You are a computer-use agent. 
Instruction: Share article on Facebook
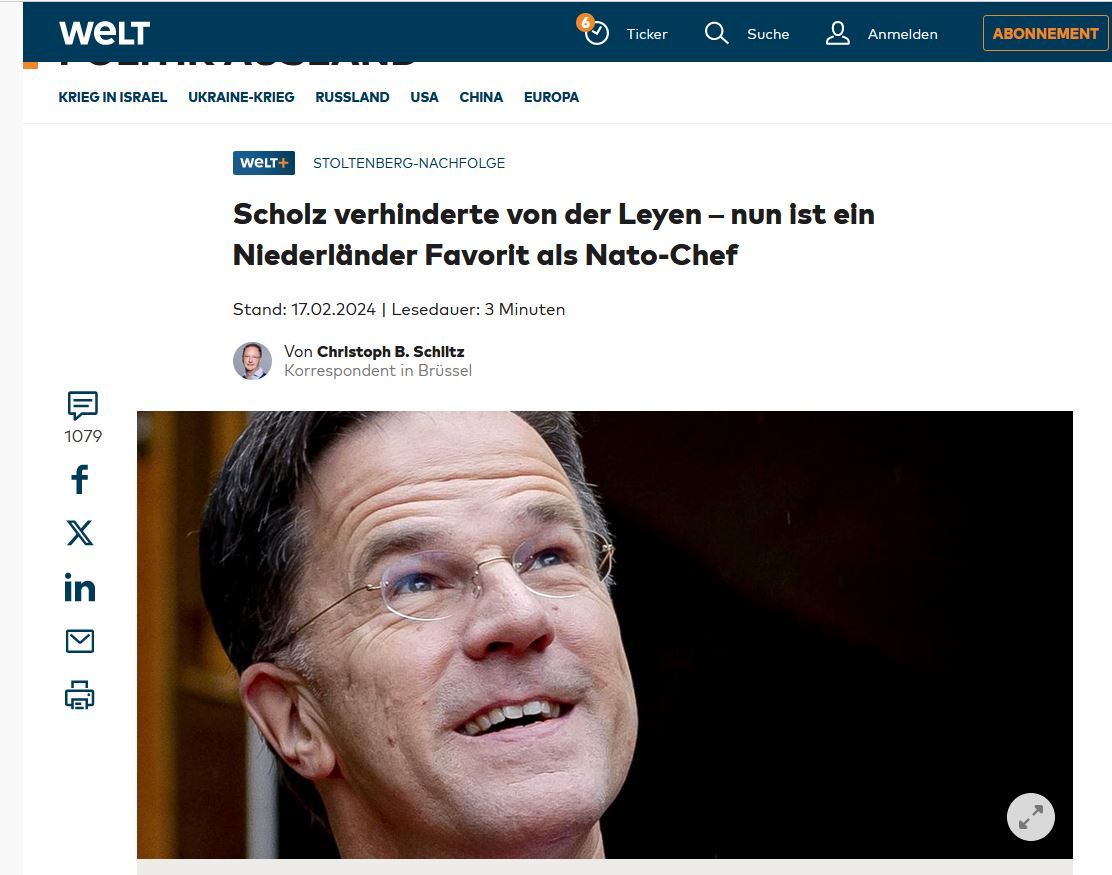pos(80,479)
